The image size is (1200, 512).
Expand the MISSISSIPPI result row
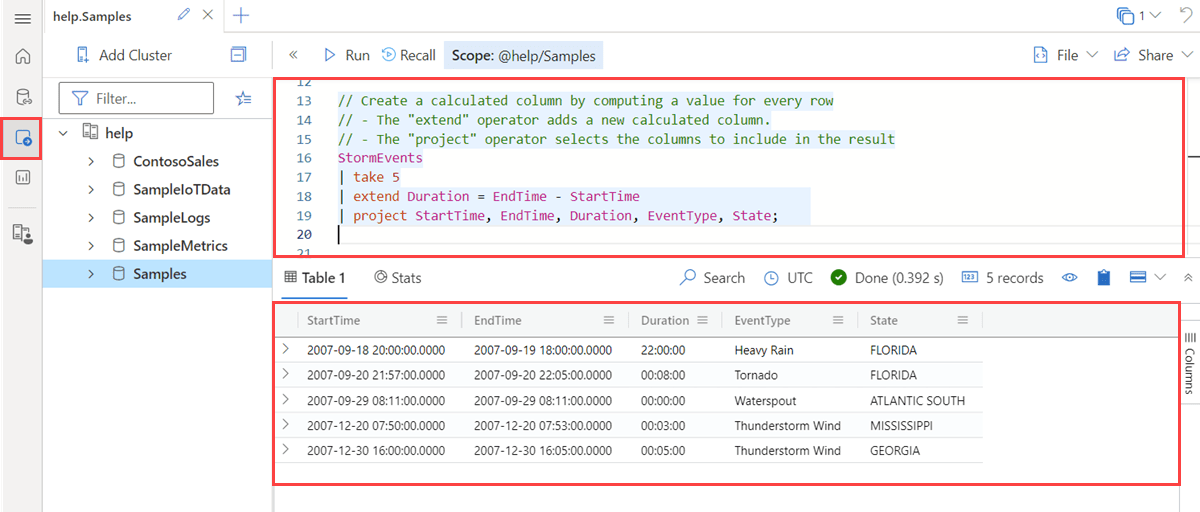coord(285,425)
